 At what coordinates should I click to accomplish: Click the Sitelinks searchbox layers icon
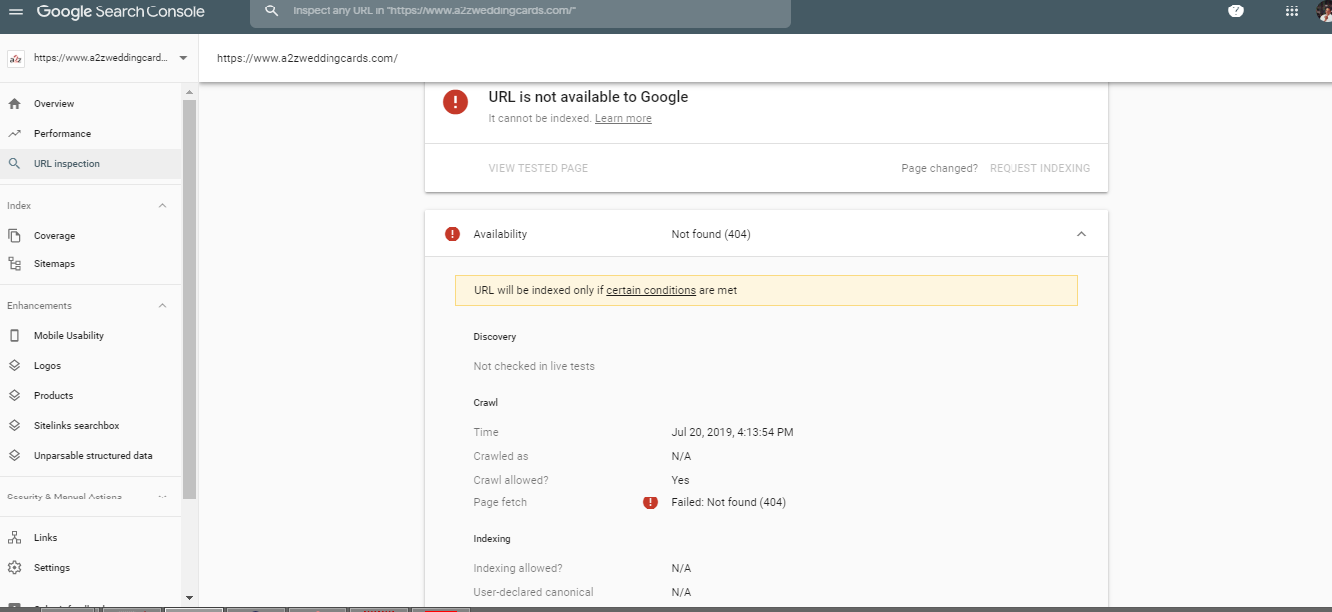click(x=14, y=426)
